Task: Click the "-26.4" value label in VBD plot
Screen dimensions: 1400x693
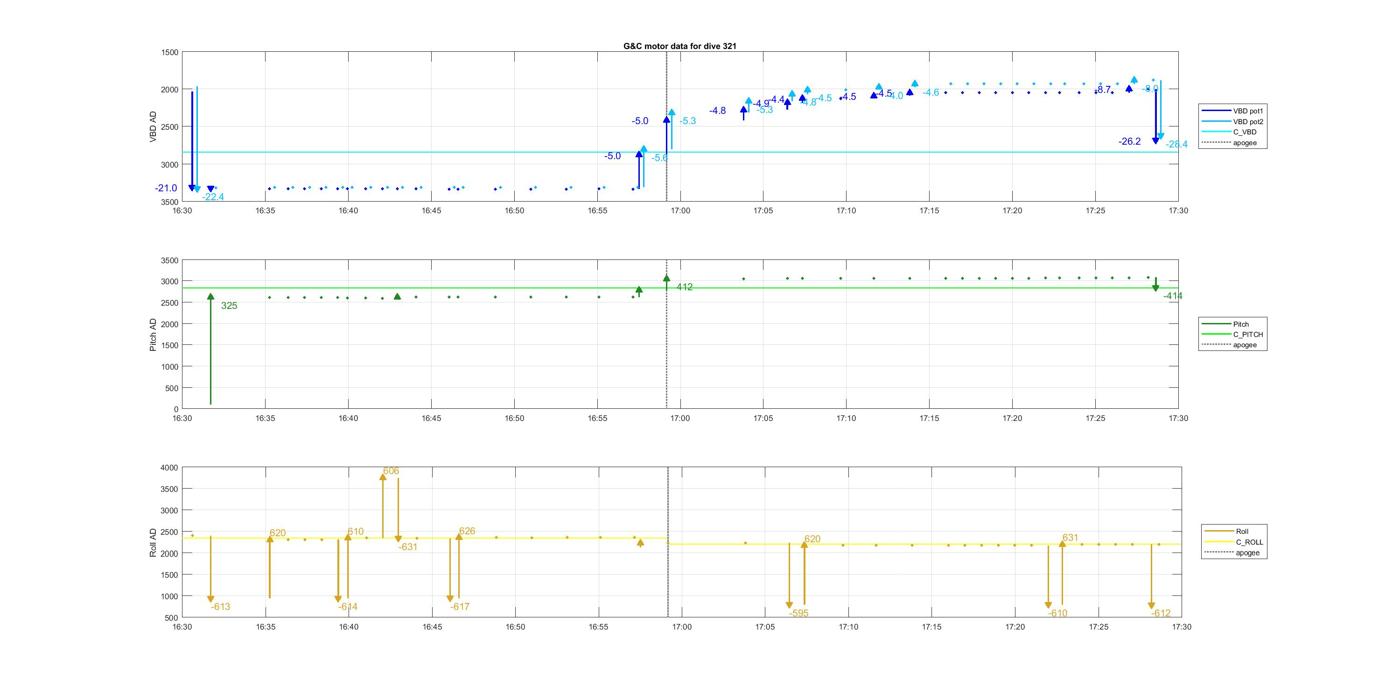Action: (x=1176, y=145)
